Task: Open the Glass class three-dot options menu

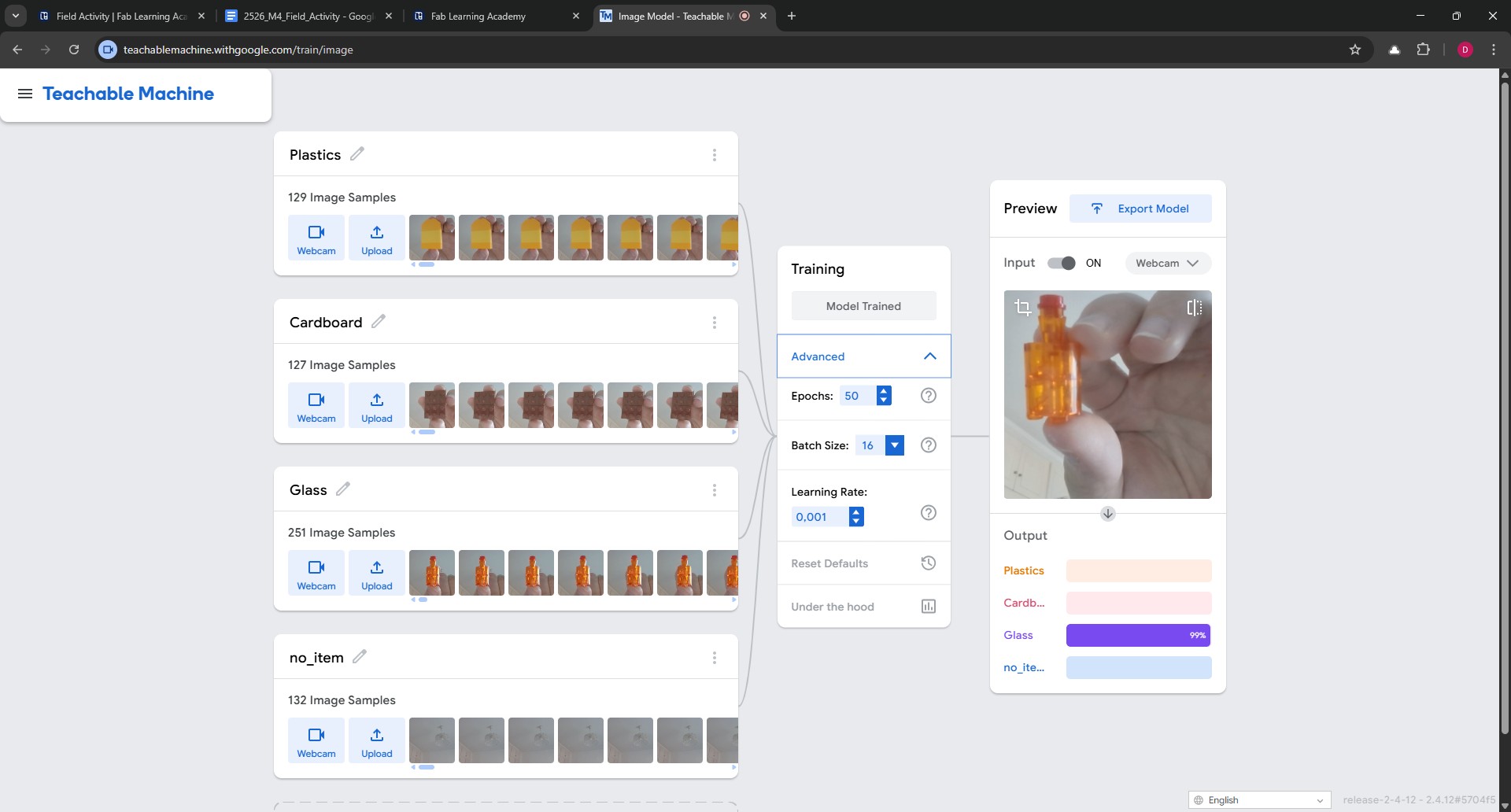Action: pos(714,490)
